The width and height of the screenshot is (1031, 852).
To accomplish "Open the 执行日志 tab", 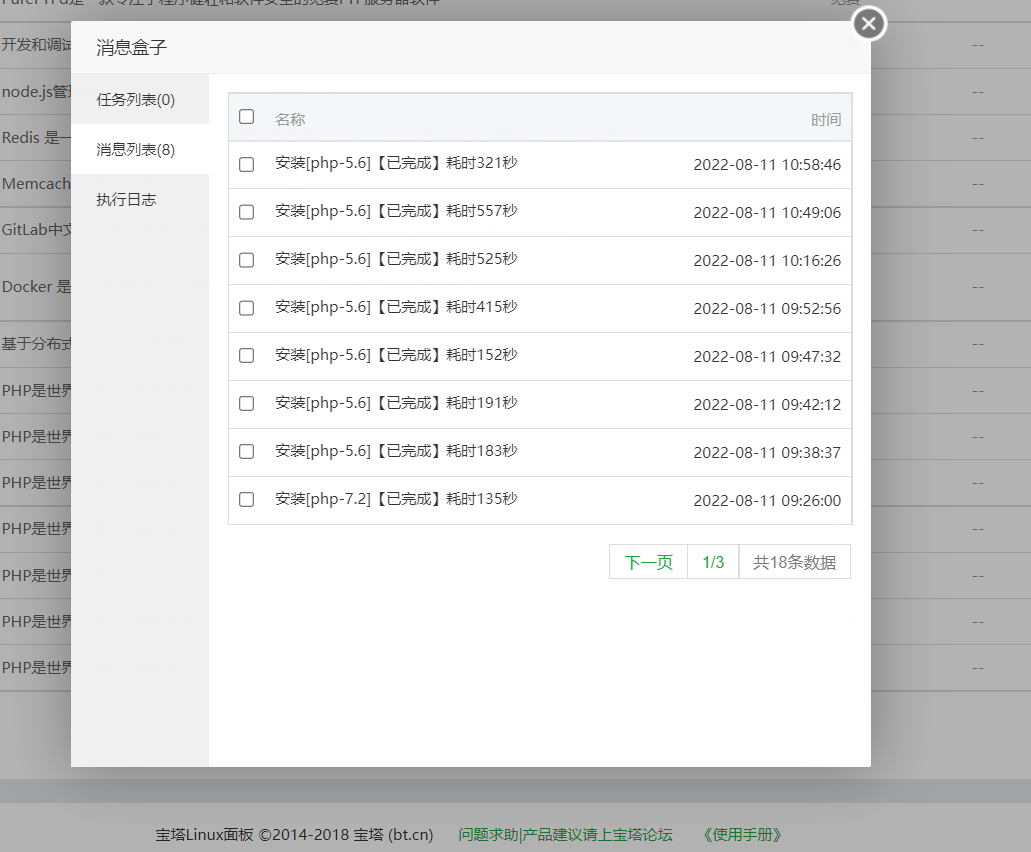I will [x=140, y=199].
